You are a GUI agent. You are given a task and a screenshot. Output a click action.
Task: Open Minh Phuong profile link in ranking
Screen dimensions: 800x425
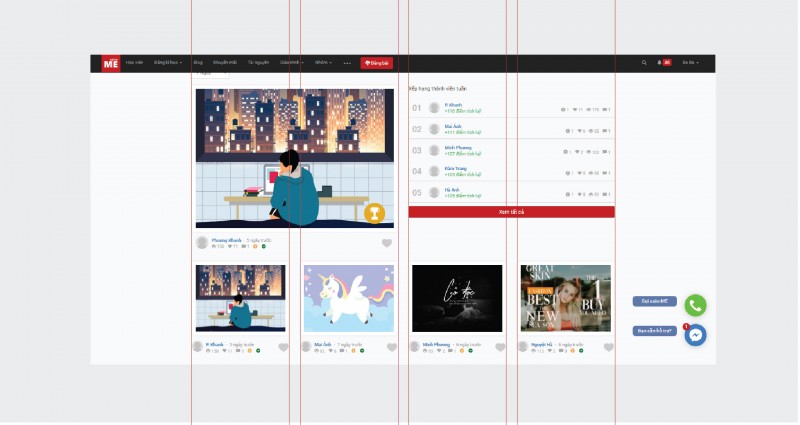tap(458, 147)
